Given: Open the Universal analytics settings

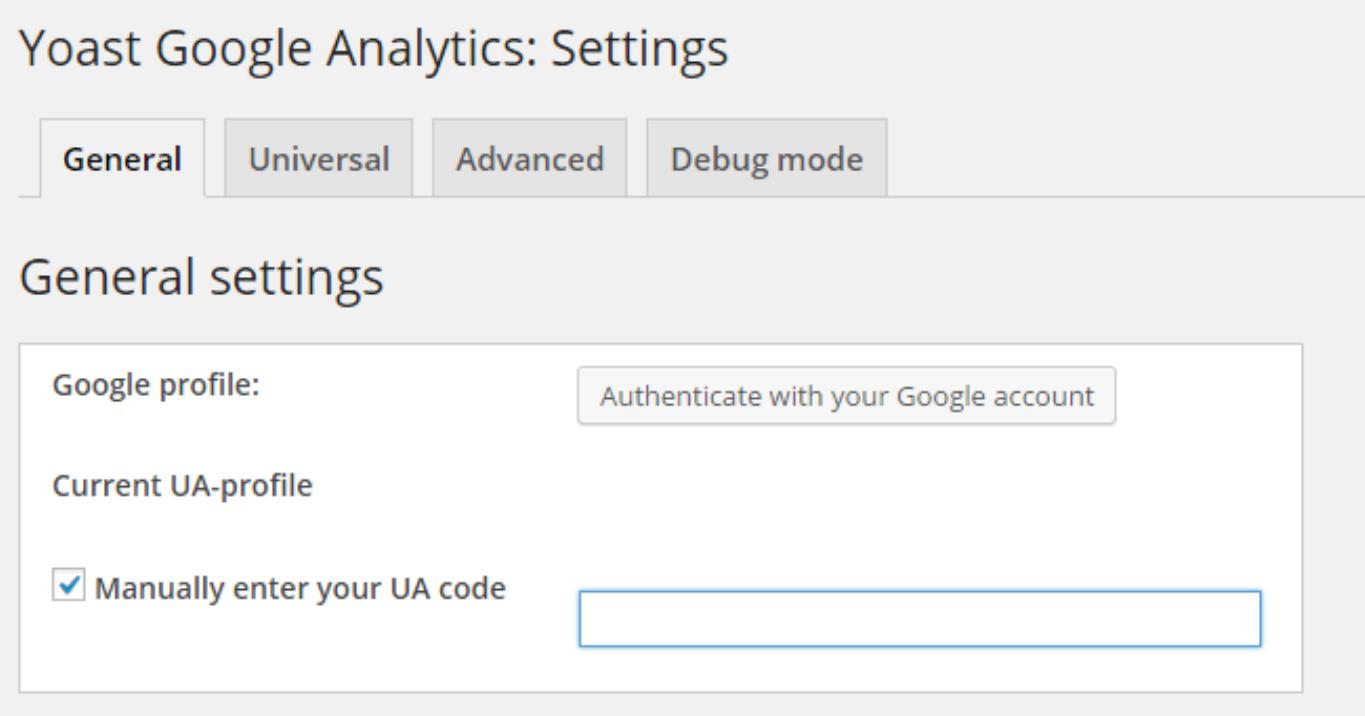Looking at the screenshot, I should [317, 156].
